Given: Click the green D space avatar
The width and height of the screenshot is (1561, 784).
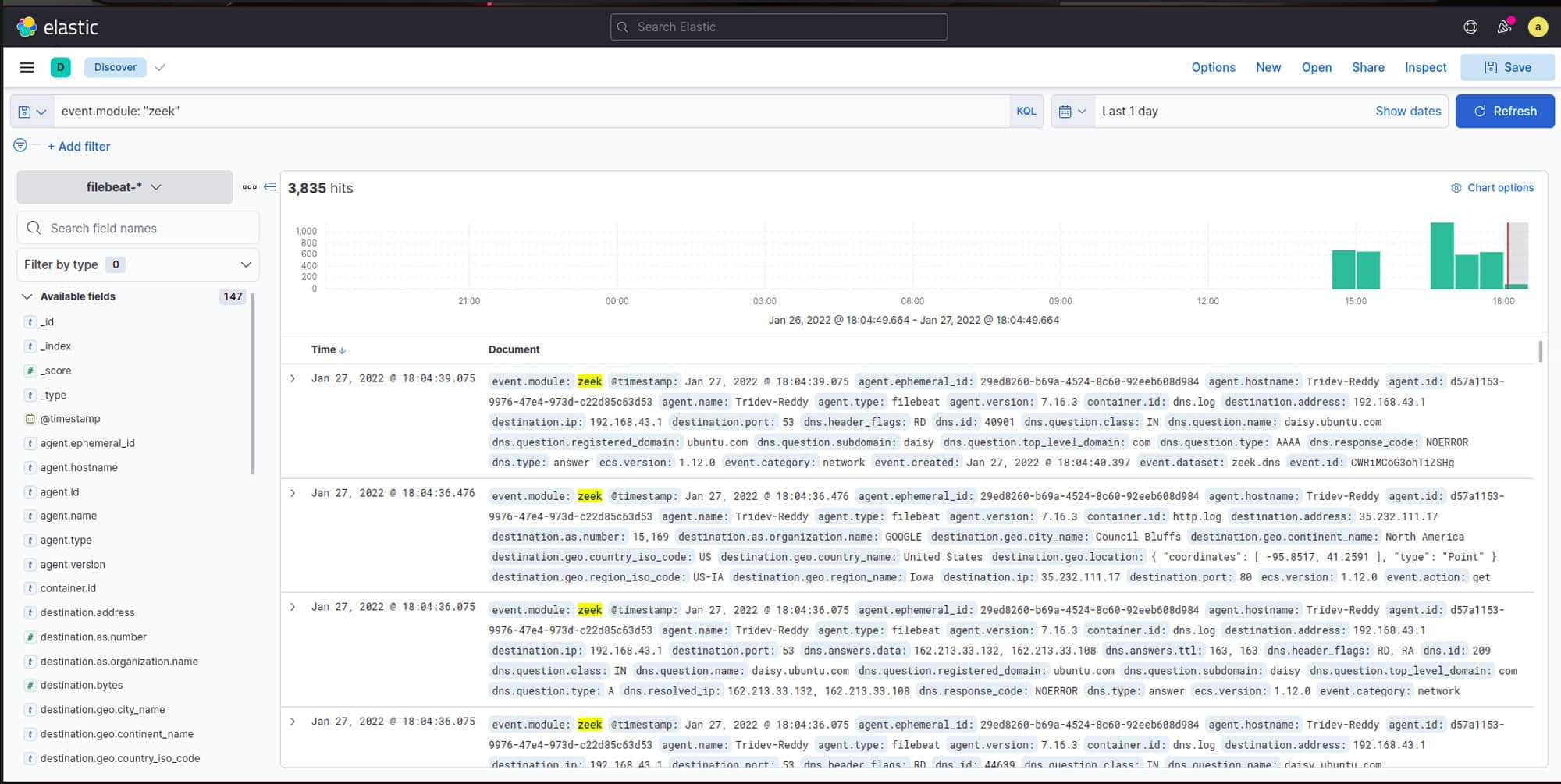Looking at the screenshot, I should [x=60, y=67].
